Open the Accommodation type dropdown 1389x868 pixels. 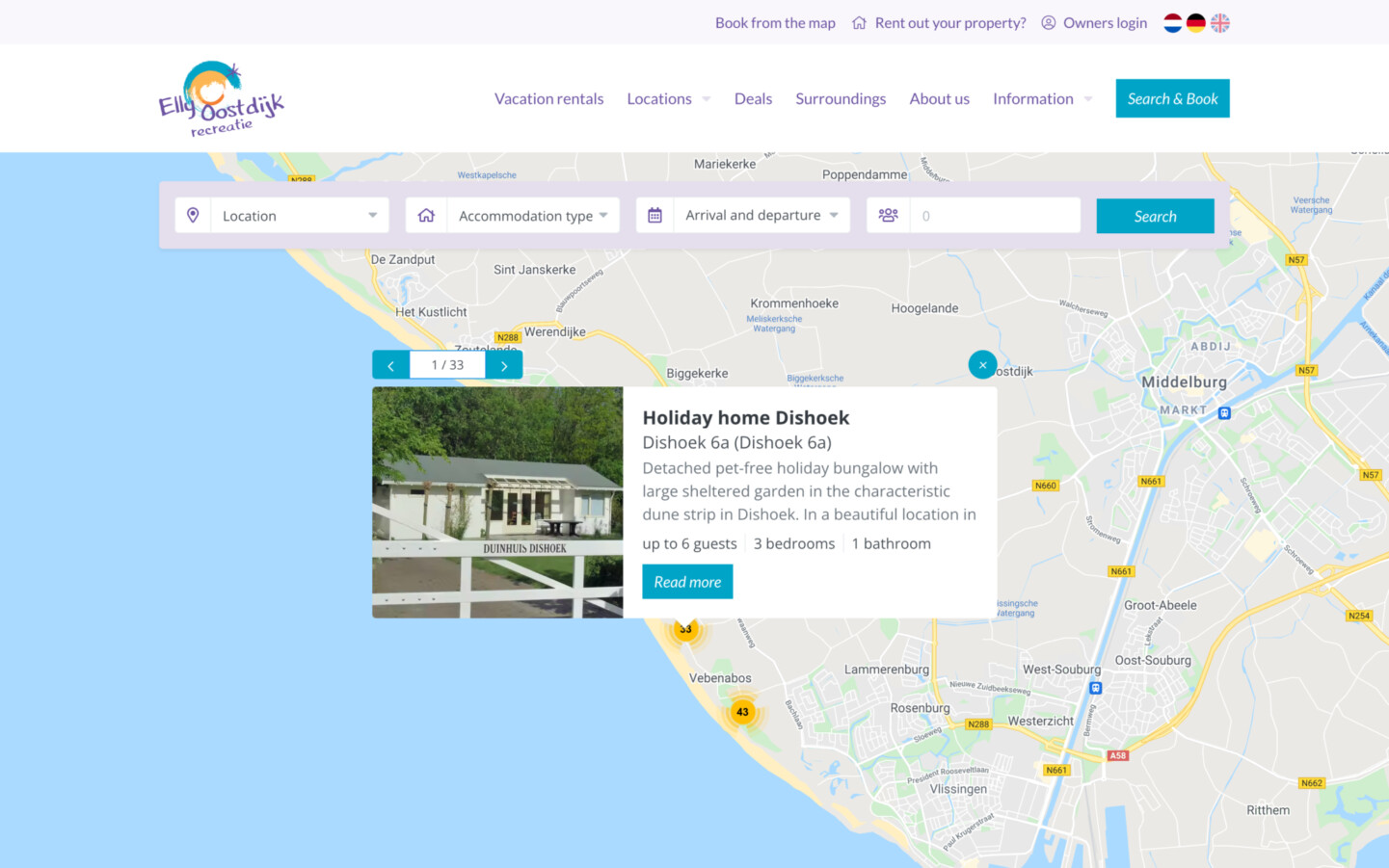532,216
